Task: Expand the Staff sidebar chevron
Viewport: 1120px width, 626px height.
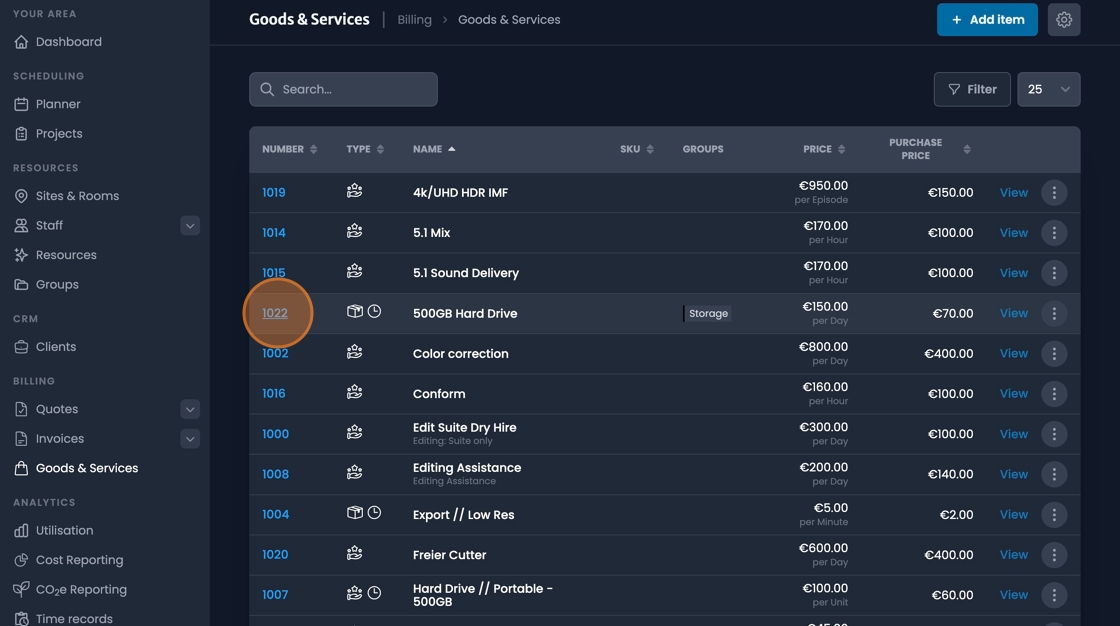Action: [x=190, y=225]
